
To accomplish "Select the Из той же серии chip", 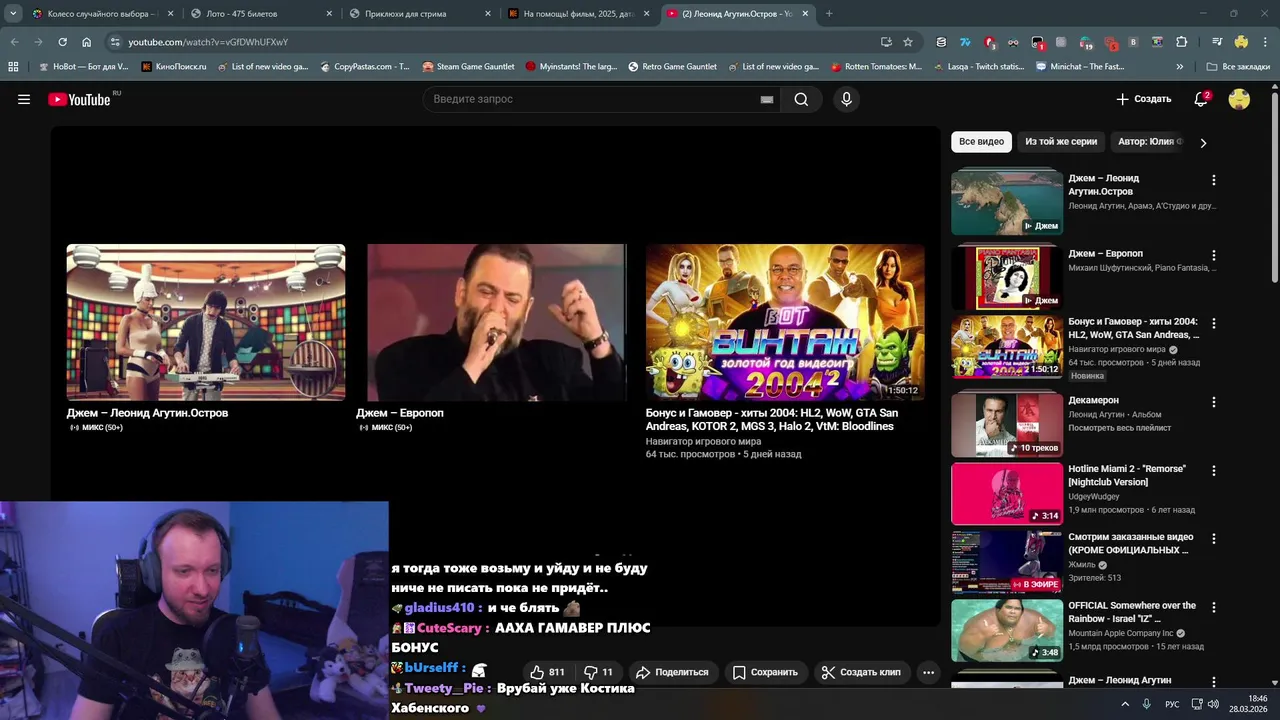I will pyautogui.click(x=1061, y=142).
